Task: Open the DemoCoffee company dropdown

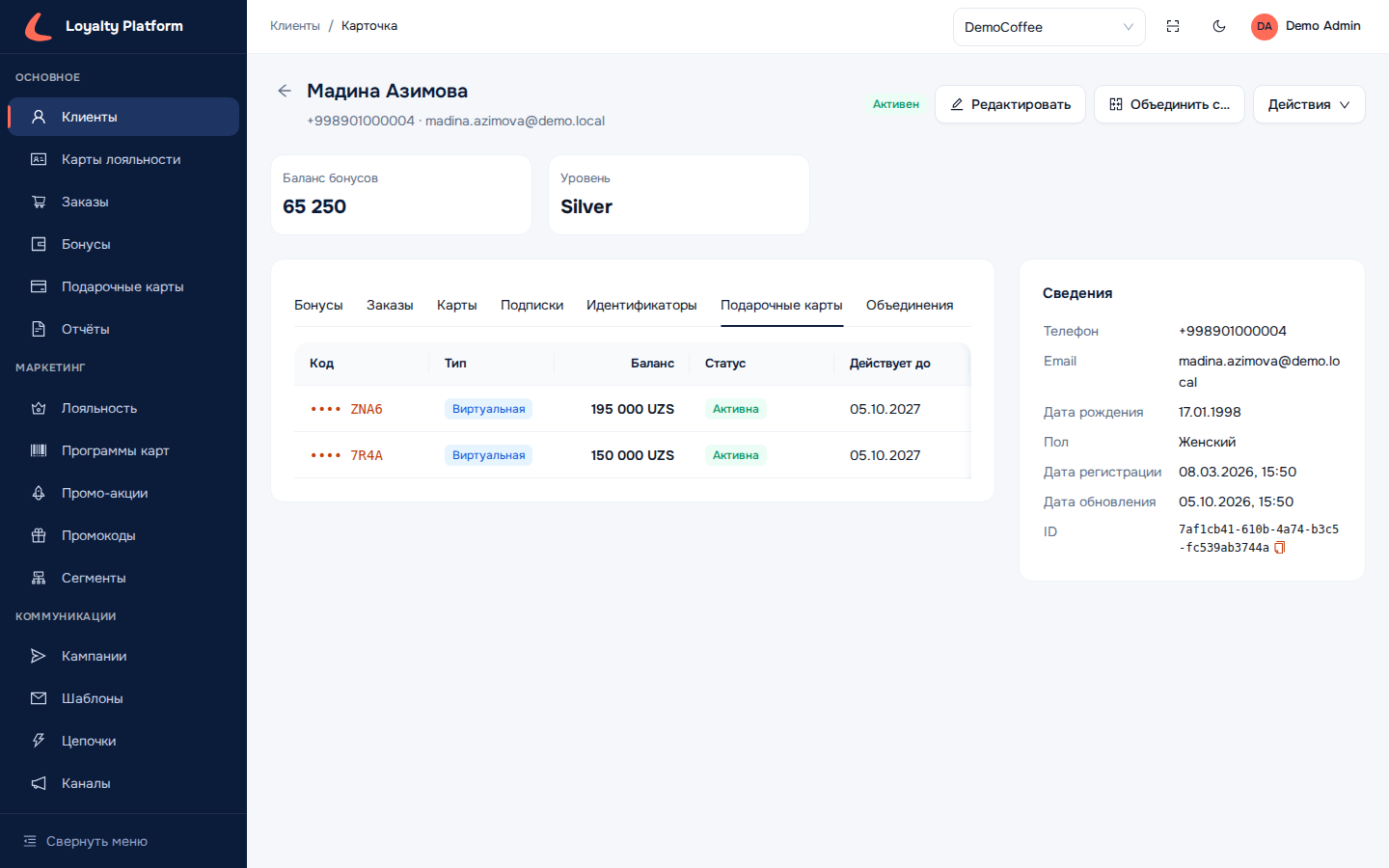Action: pyautogui.click(x=1049, y=27)
